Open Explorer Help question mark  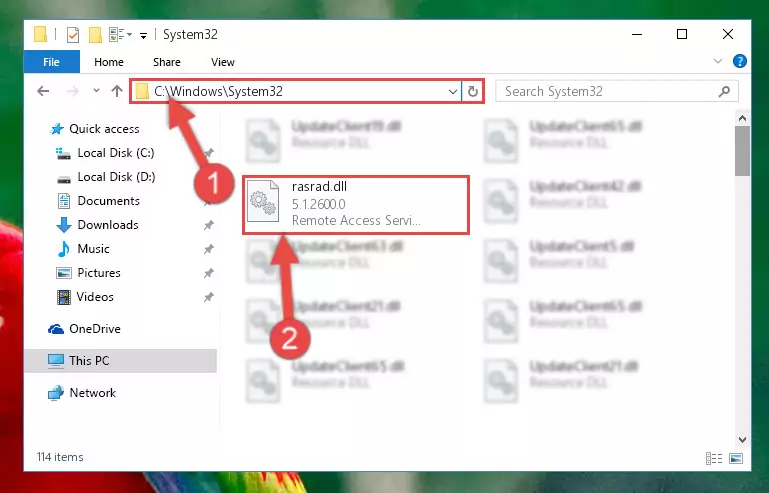pos(740,61)
